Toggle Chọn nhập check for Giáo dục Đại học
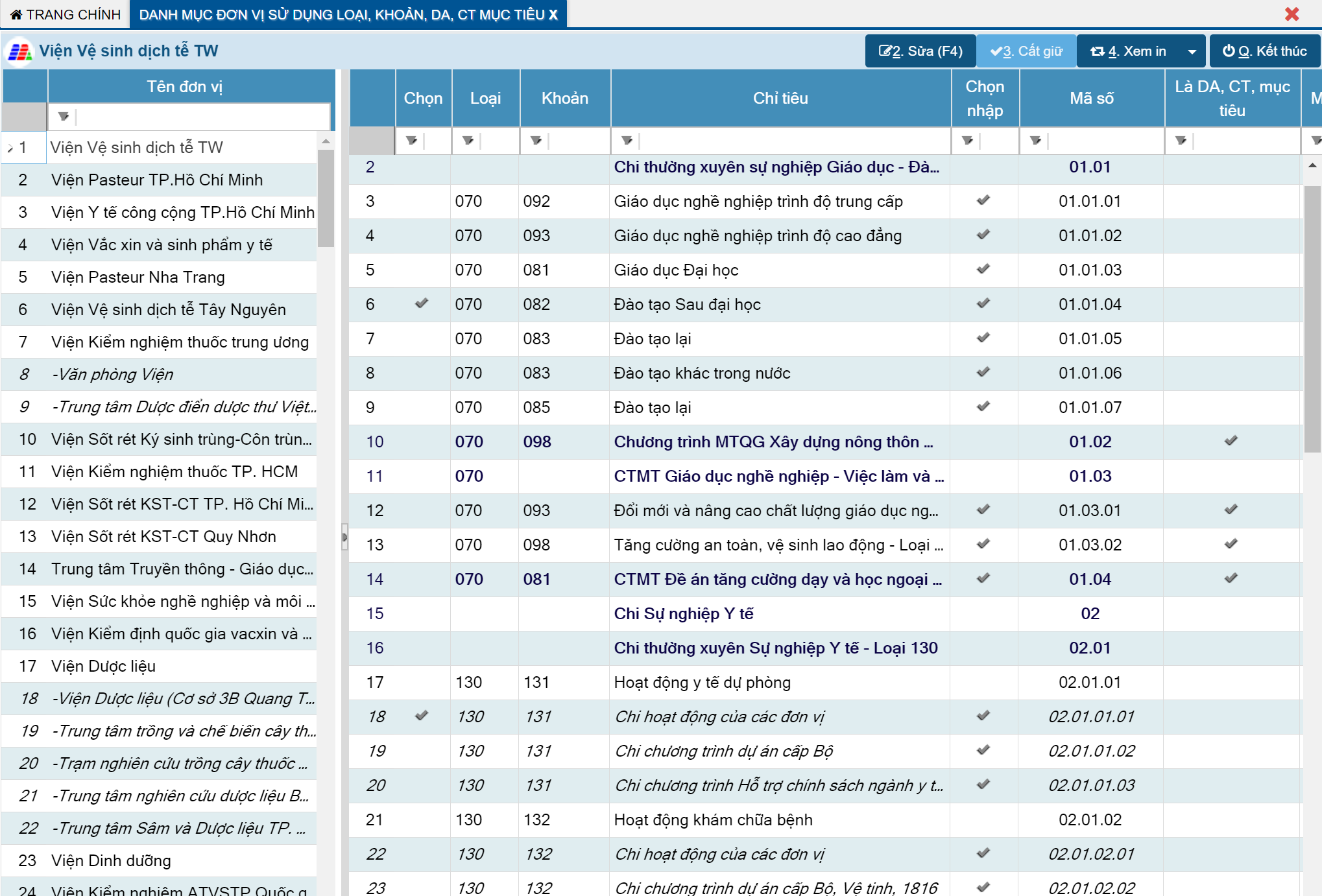 click(983, 269)
